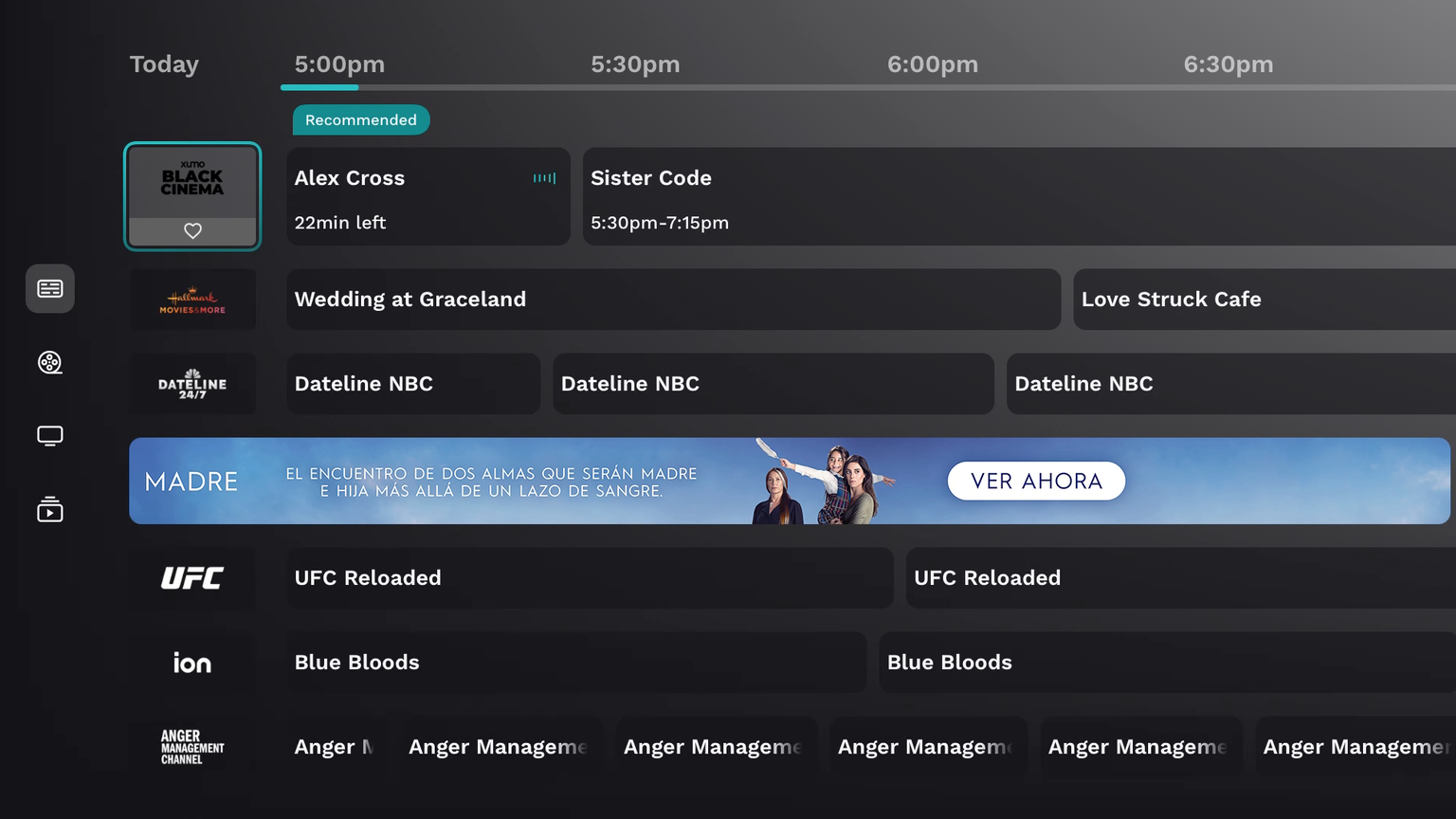Click the teal timeline progress bar
The image size is (1456, 819).
[x=319, y=87]
